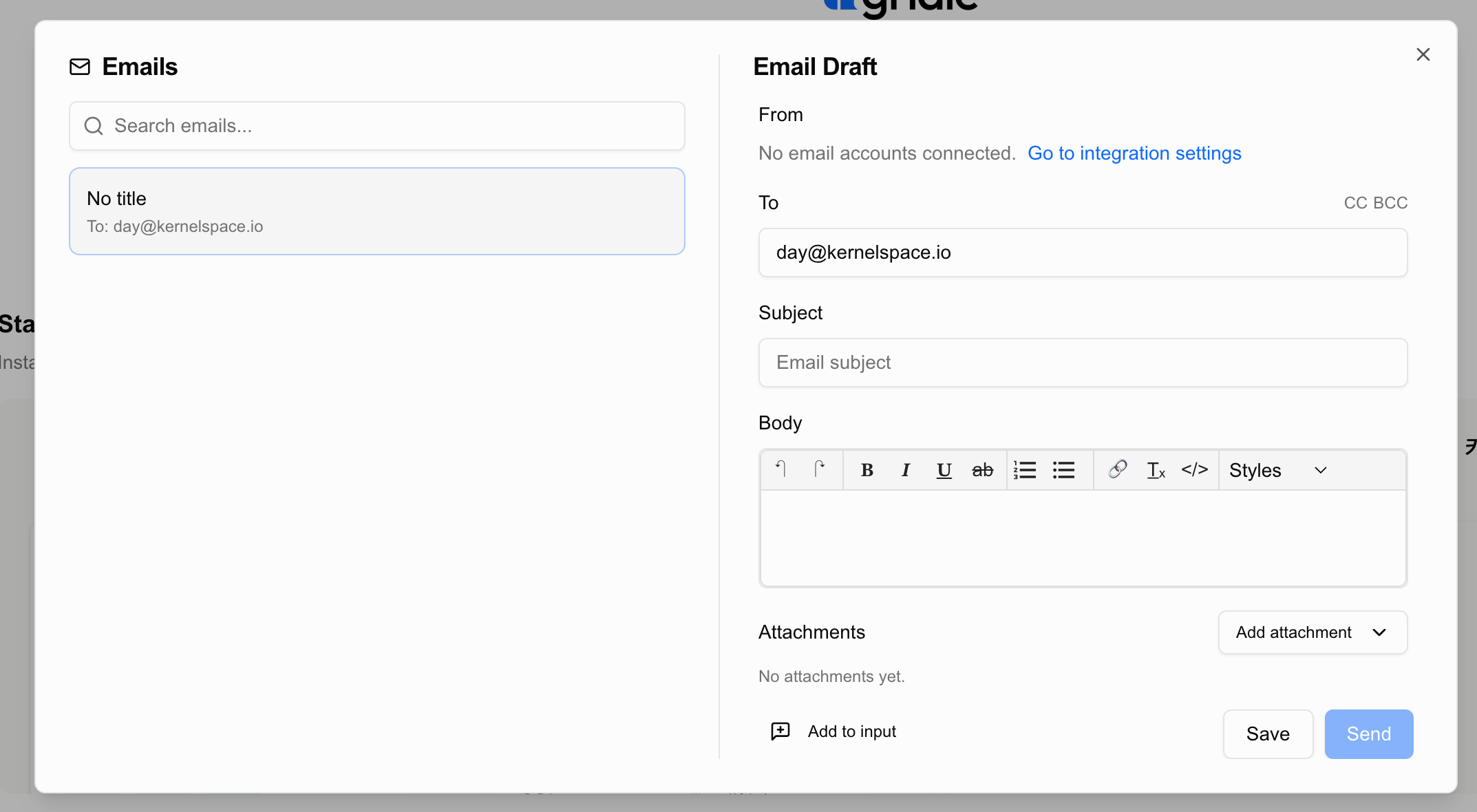Click into the email body editor
Viewport: 1477px width, 812px height.
point(1083,538)
